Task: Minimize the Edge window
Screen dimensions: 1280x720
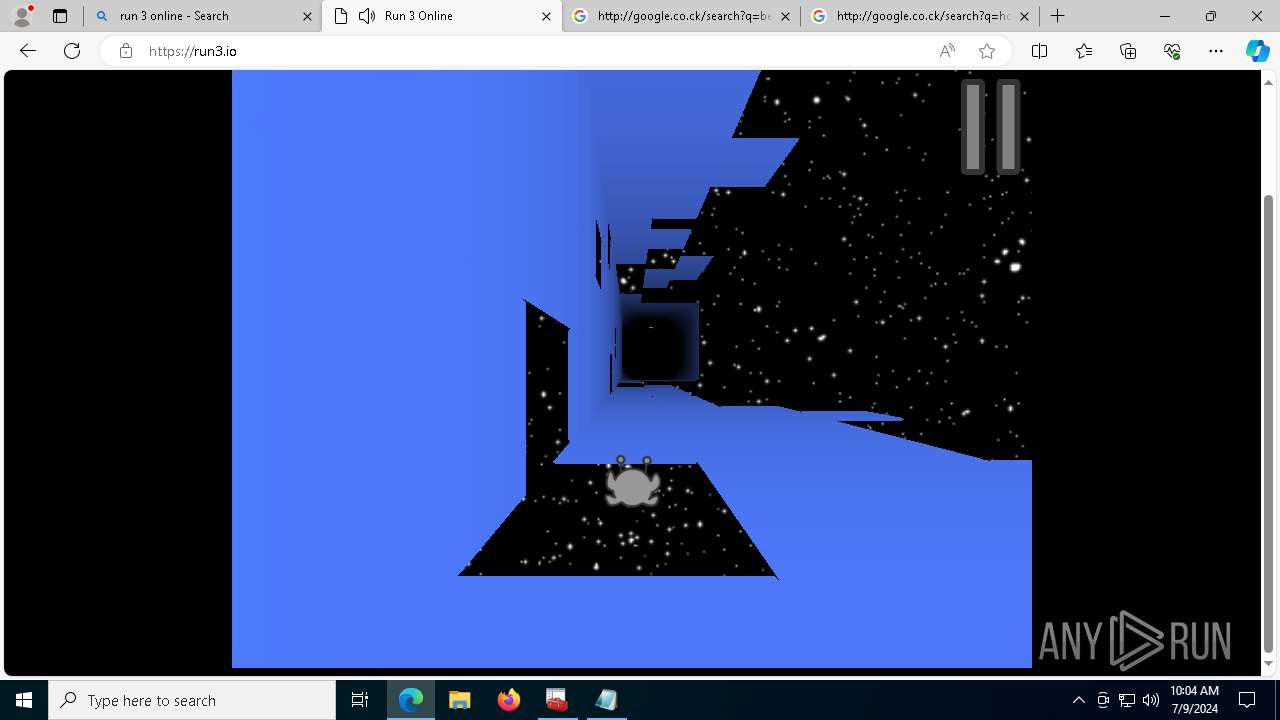Action: coord(1165,16)
